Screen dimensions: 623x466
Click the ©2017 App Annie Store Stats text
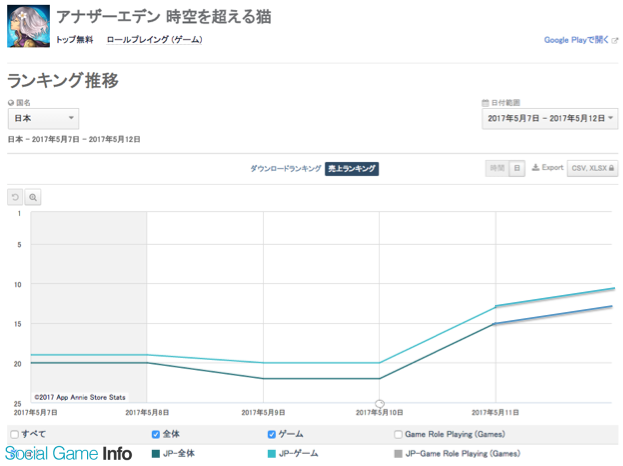[x=80, y=397]
